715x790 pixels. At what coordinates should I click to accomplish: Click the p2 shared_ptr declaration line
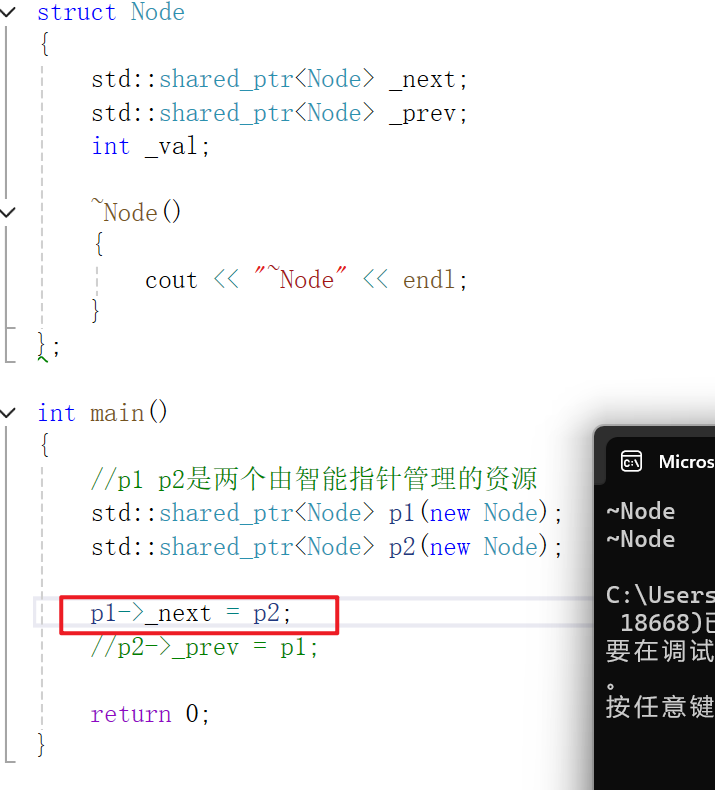[327, 547]
